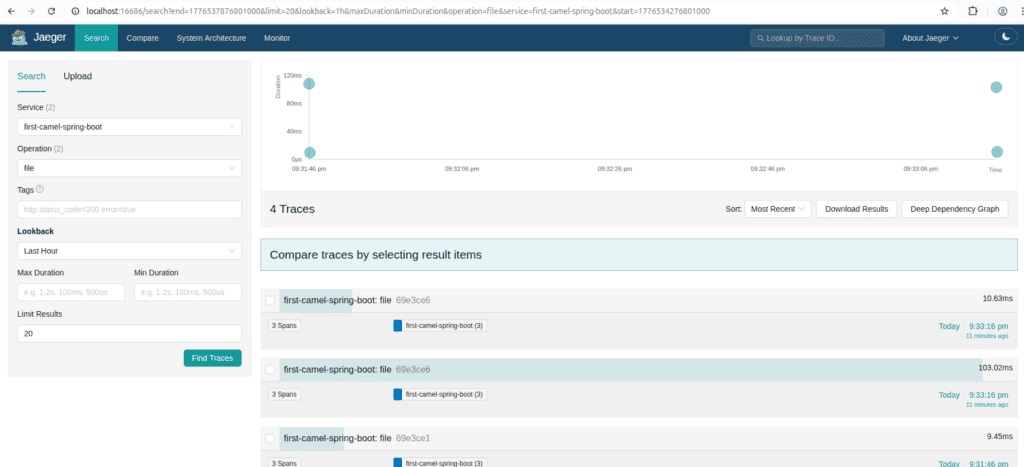
Task: Click the Tags help question icon
Action: tap(40, 189)
